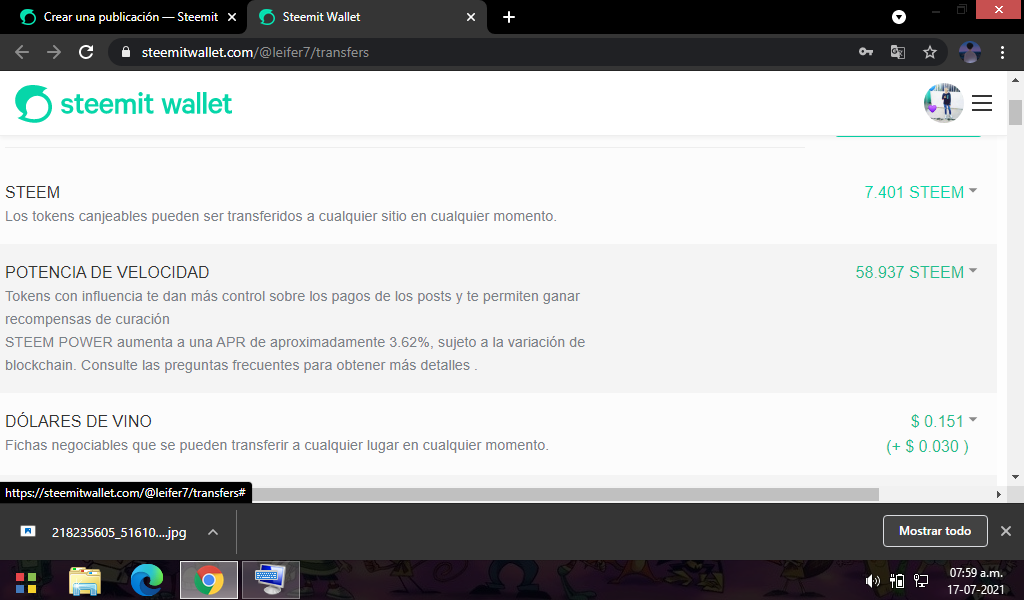
Task: Open File Explorer from taskbar
Action: point(85,580)
